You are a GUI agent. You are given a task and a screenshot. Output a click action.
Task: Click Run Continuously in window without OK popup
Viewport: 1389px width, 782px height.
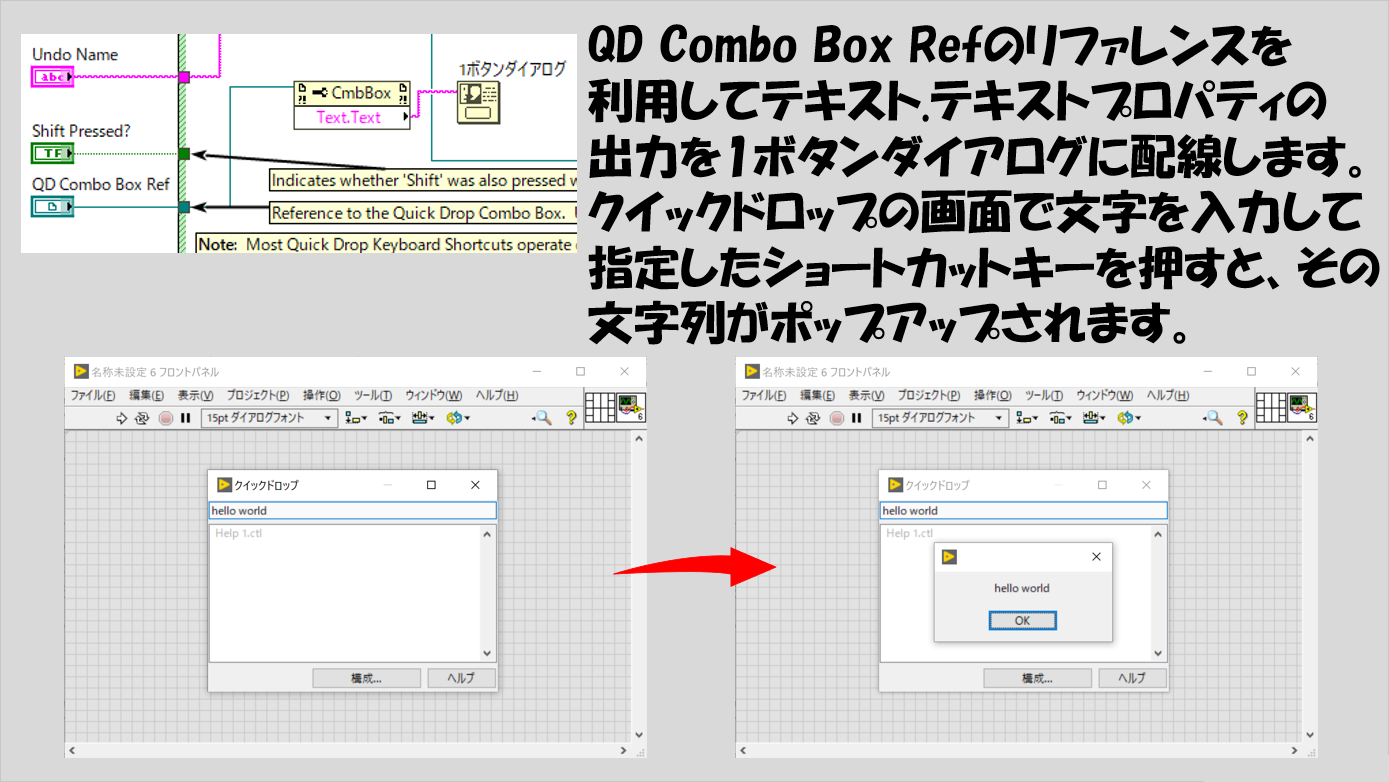click(143, 418)
